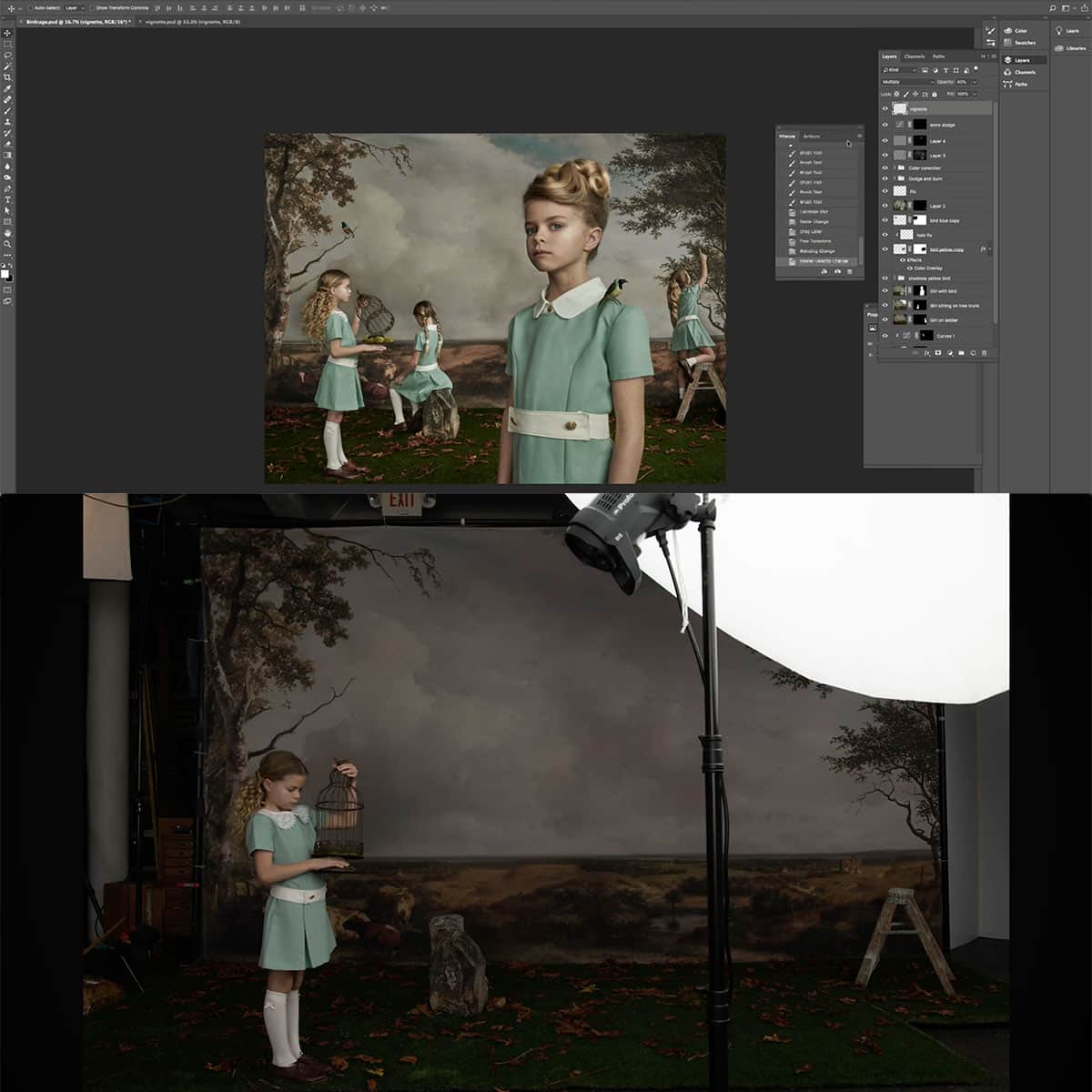The image size is (1092, 1092).
Task: Switch to the Actions tab in History panel
Action: click(813, 136)
